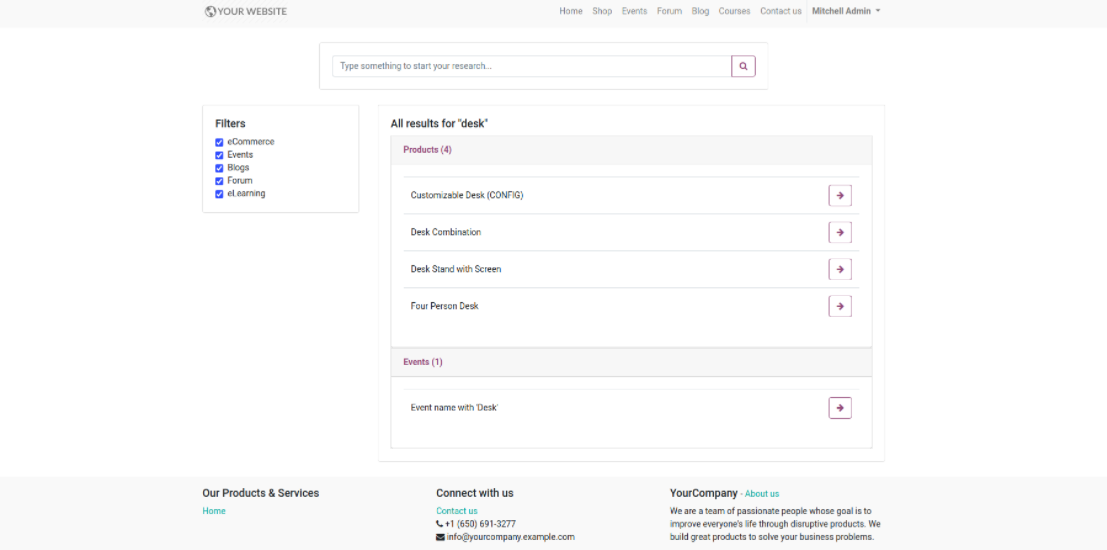This screenshot has width=1107, height=550.
Task: Click the footer Contact us link
Action: coord(457,511)
